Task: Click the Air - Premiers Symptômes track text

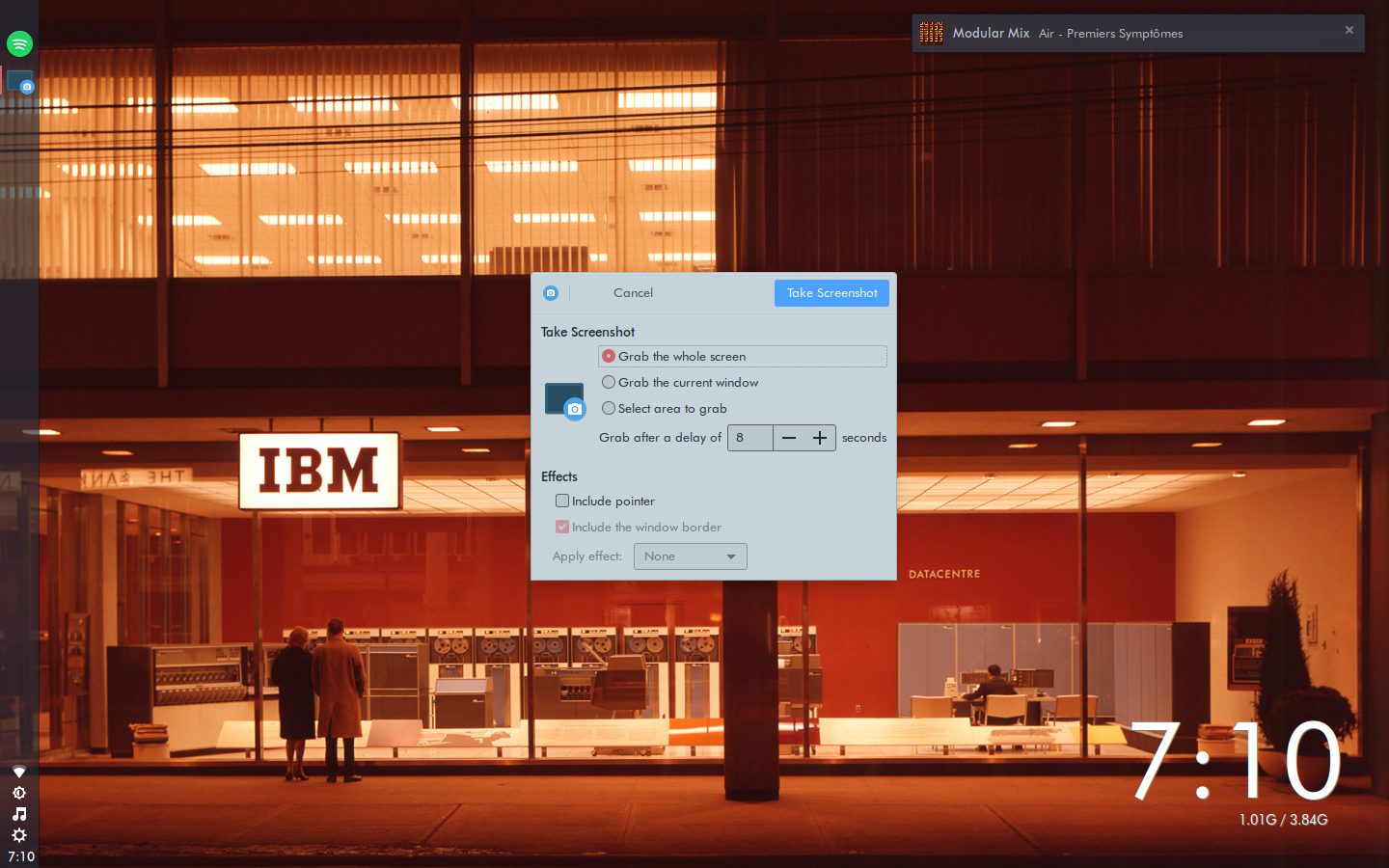Action: point(1110,34)
